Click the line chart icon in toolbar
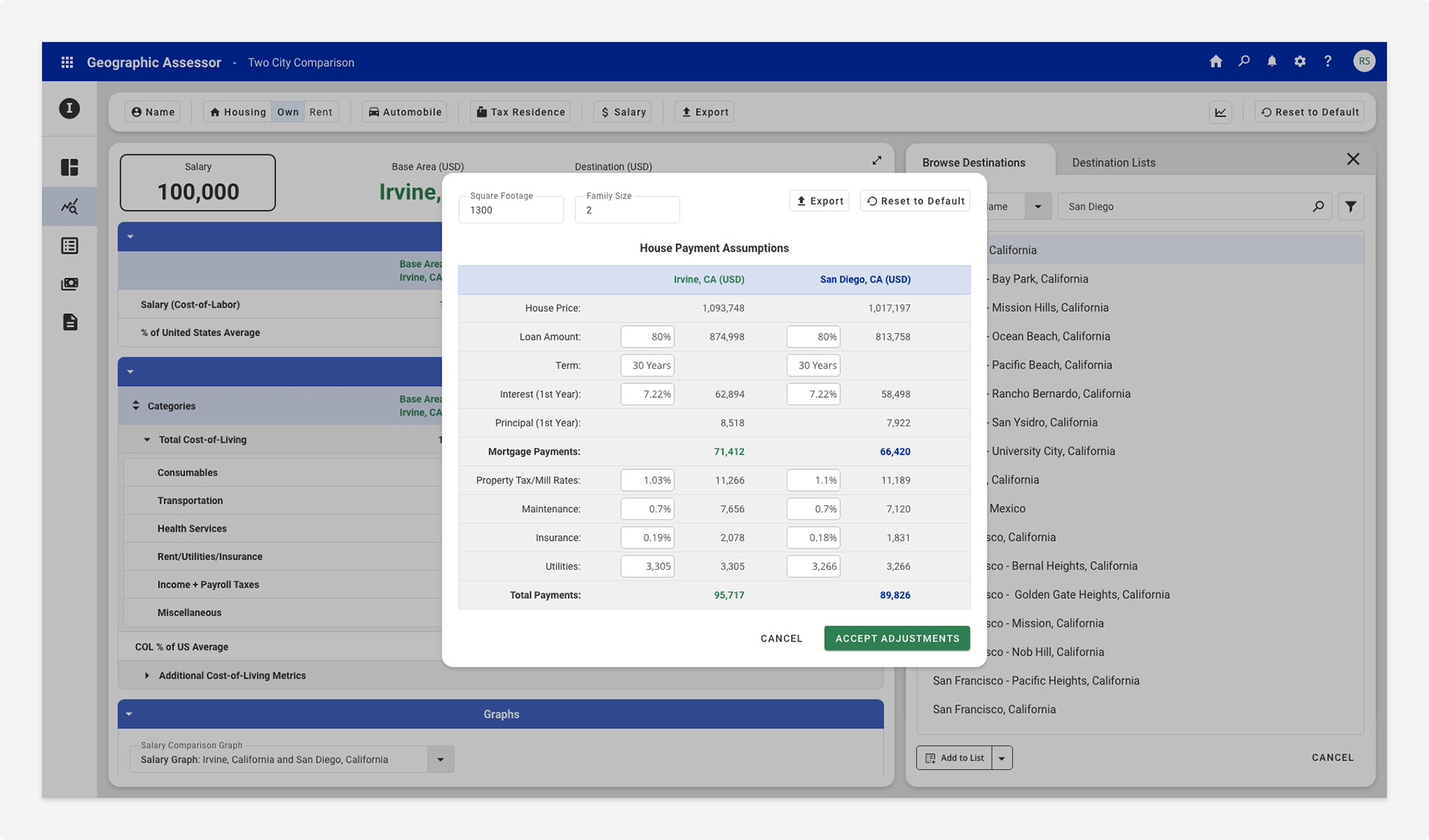The height and width of the screenshot is (840, 1429). pyautogui.click(x=1221, y=112)
